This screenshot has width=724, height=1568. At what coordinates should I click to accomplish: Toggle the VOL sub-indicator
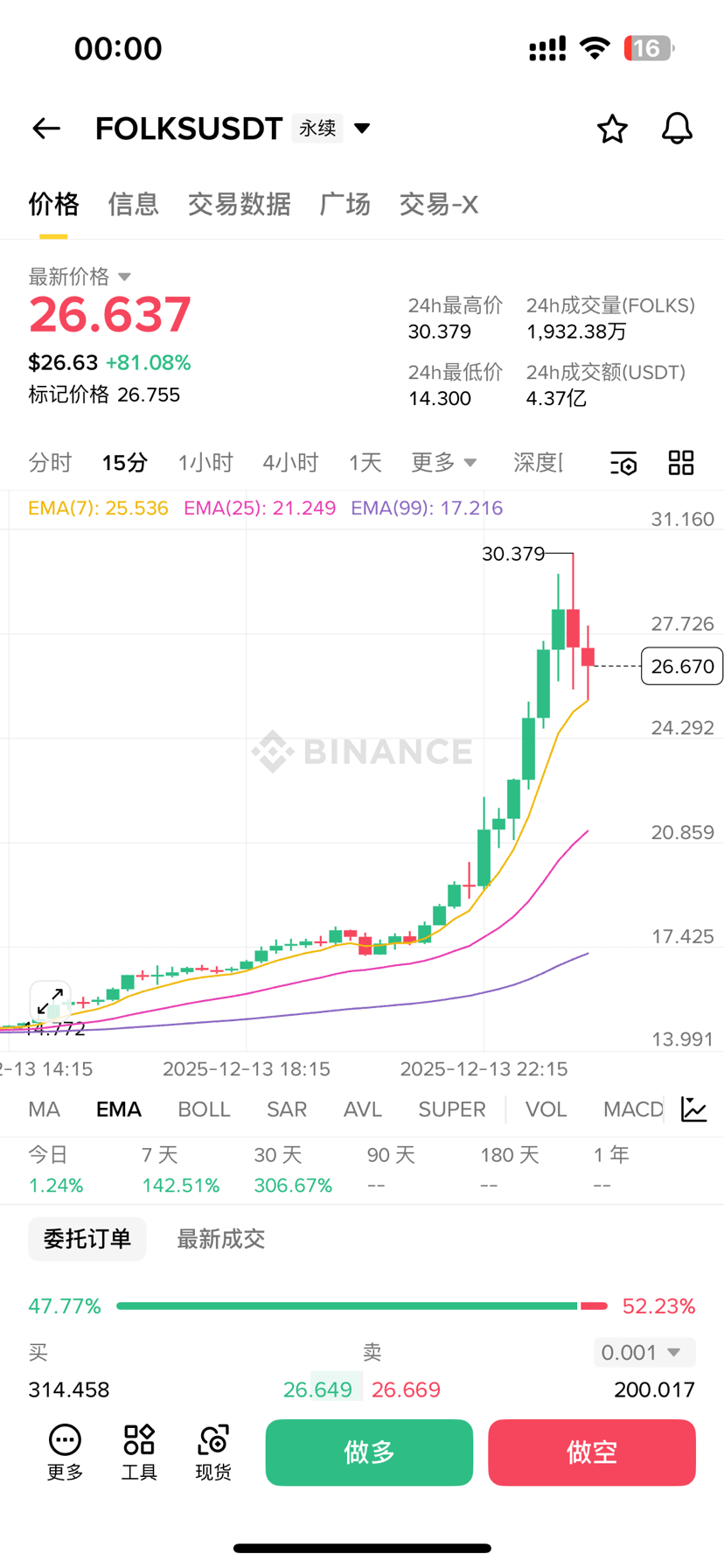[546, 1109]
